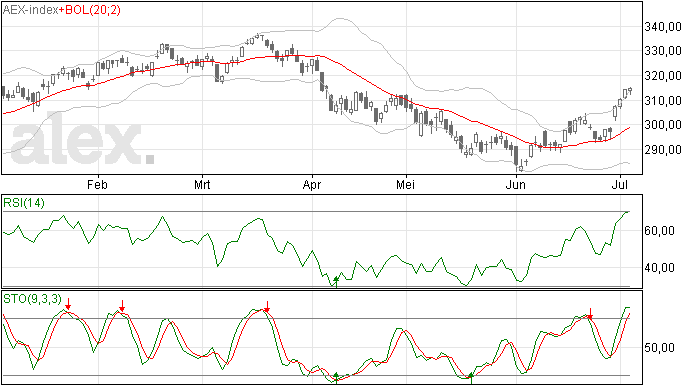
Task: Select the STO(9,3,3) indicator label
Action: click(x=33, y=299)
